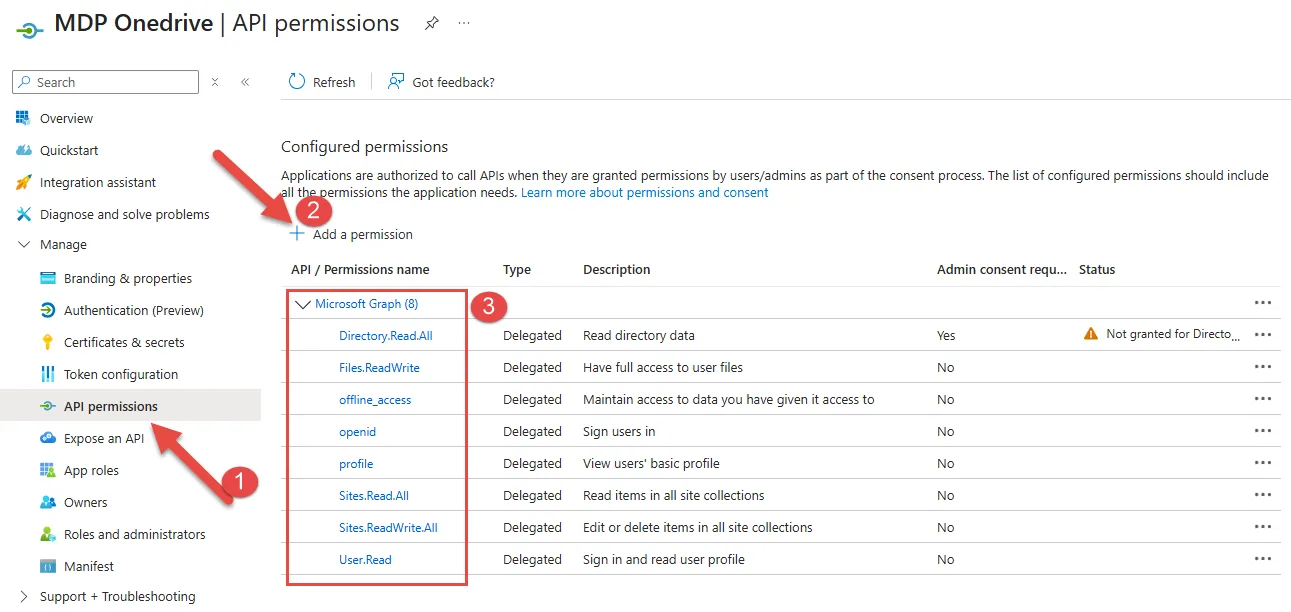Click the API permissions sidebar icon
1291x612 pixels.
coord(47,406)
